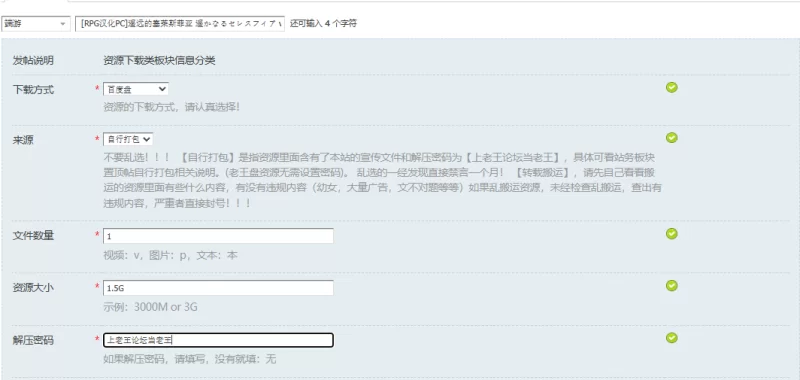
Task: Click the 下载方式 field label
Action: click(x=33, y=90)
